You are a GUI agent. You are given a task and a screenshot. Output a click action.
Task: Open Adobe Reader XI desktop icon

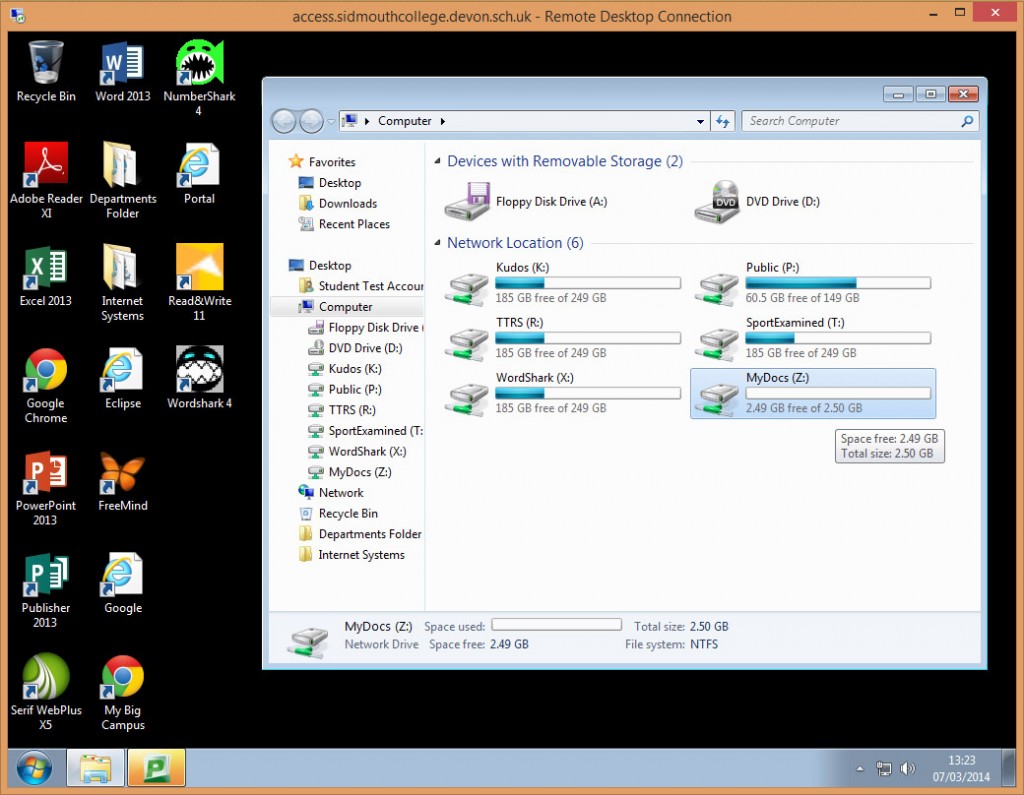pos(46,167)
